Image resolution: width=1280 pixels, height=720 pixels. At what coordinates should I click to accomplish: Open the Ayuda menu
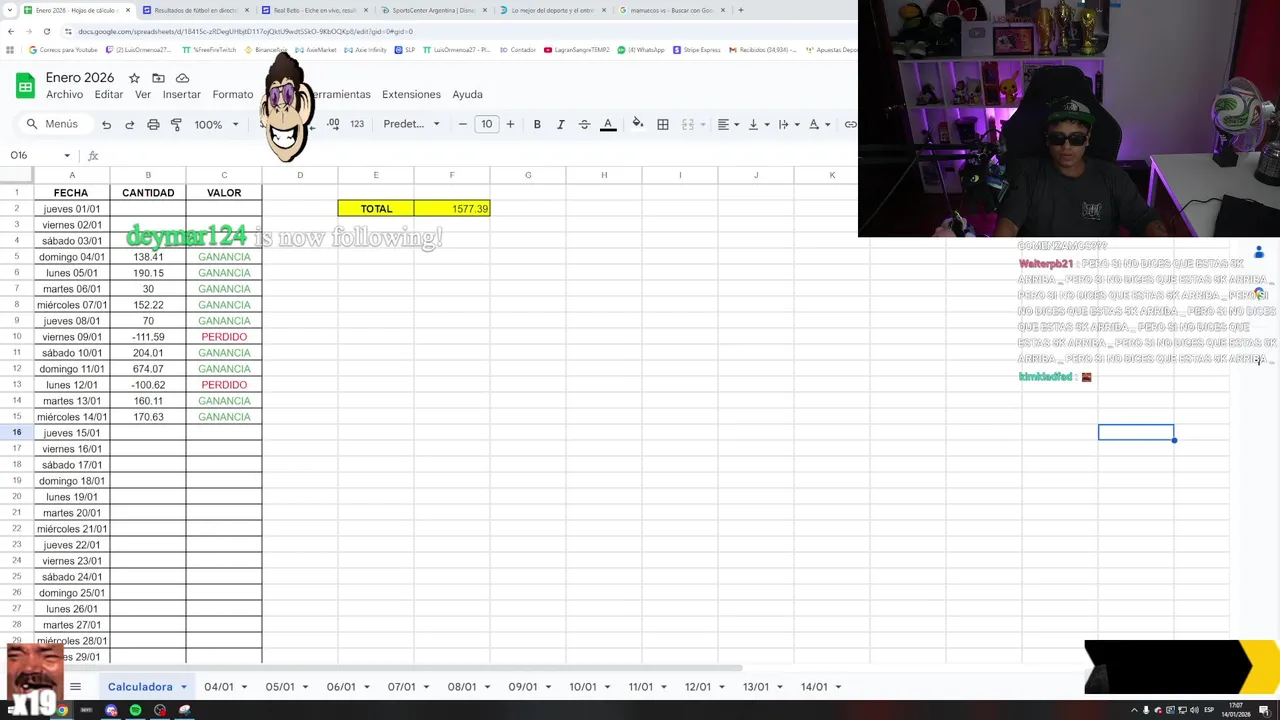pos(467,94)
